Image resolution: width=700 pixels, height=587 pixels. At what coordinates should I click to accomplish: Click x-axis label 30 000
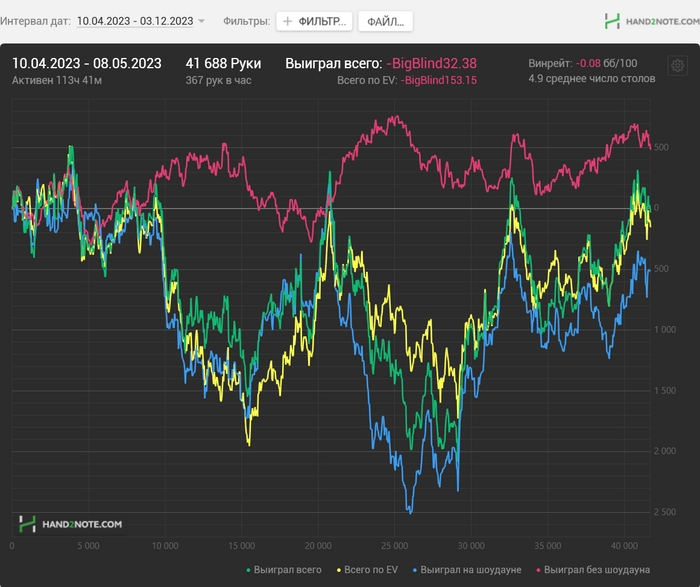(x=471, y=545)
